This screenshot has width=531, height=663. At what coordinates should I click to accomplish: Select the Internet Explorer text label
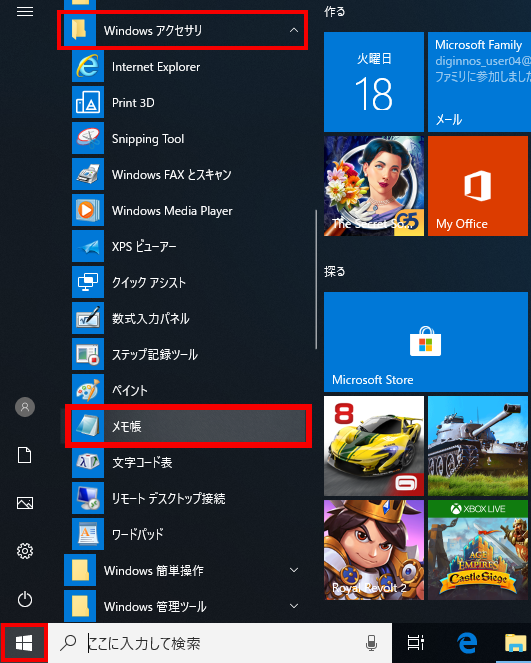pyautogui.click(x=156, y=67)
